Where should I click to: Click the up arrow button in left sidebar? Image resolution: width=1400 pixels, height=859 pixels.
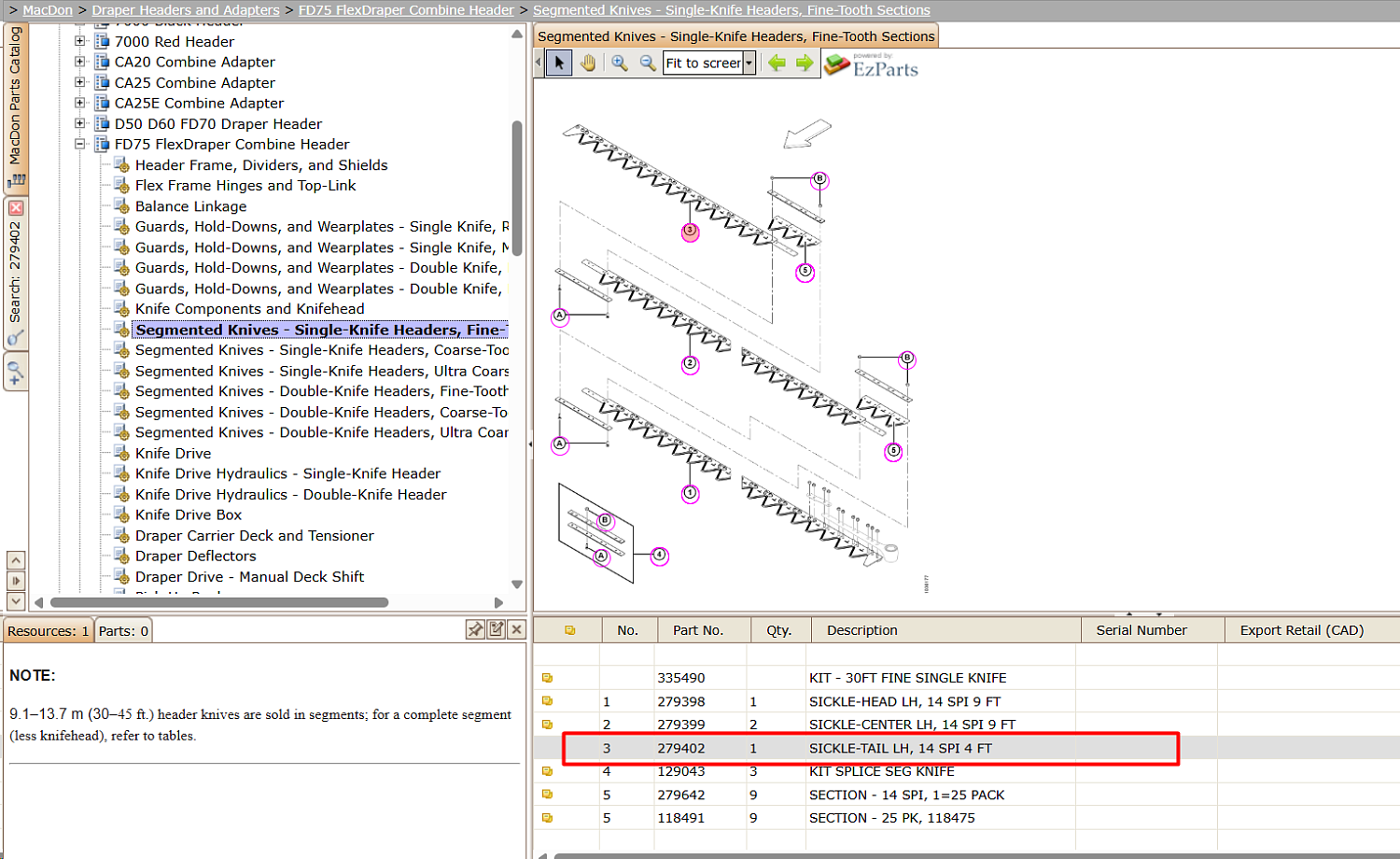[x=16, y=560]
